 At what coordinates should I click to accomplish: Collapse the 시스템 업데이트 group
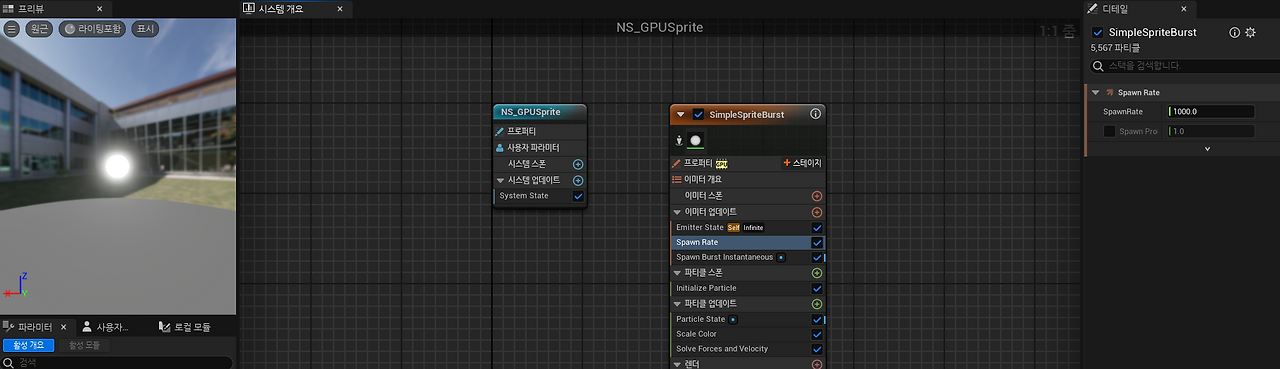point(501,180)
